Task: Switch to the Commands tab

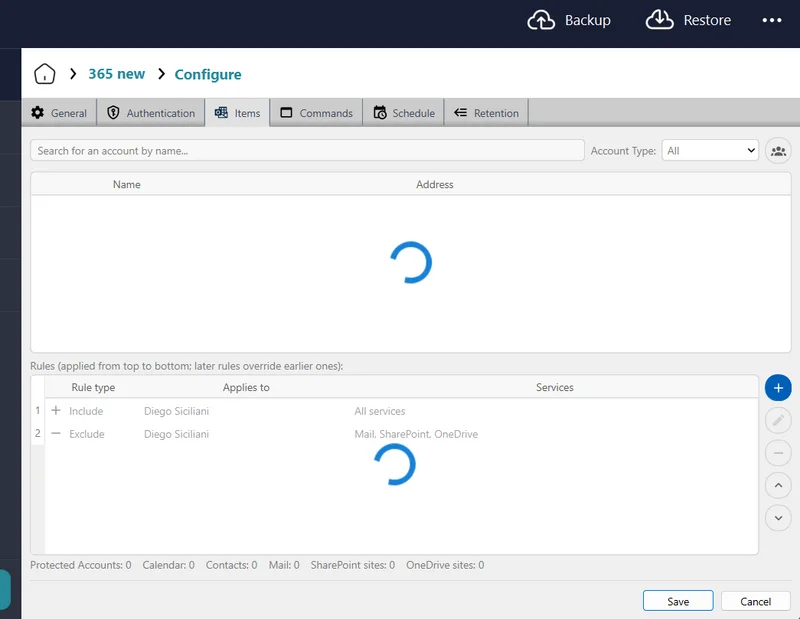Action: tap(316, 113)
